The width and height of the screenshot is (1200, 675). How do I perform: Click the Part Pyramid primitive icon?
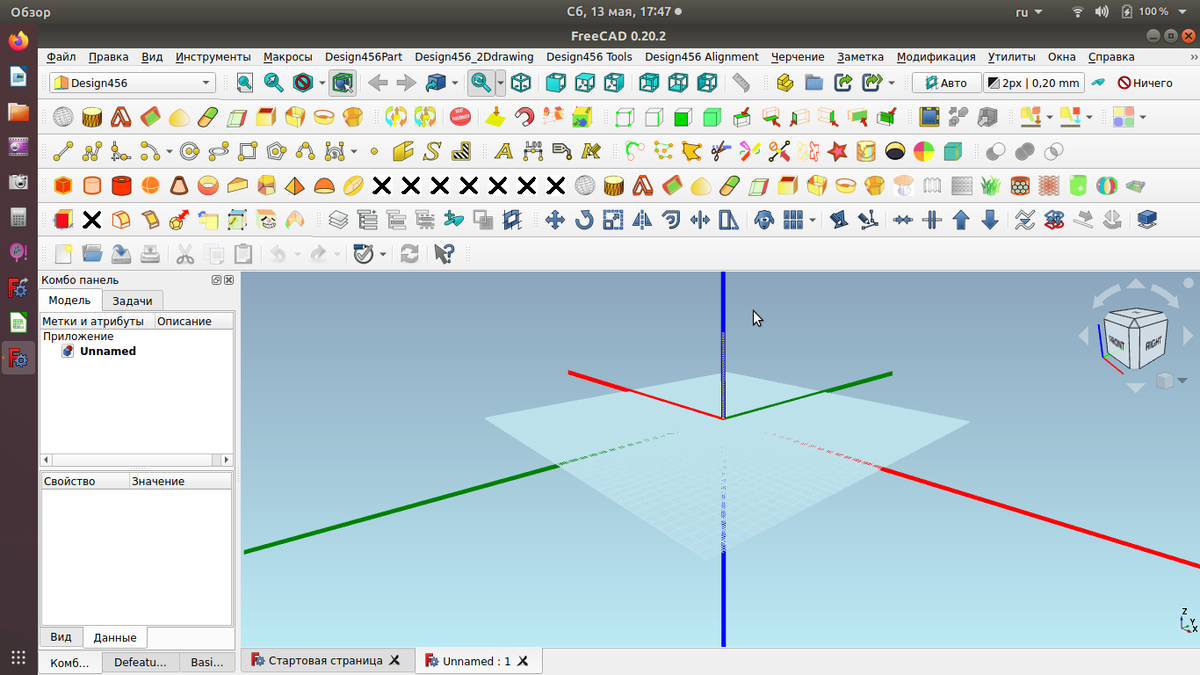(295, 186)
